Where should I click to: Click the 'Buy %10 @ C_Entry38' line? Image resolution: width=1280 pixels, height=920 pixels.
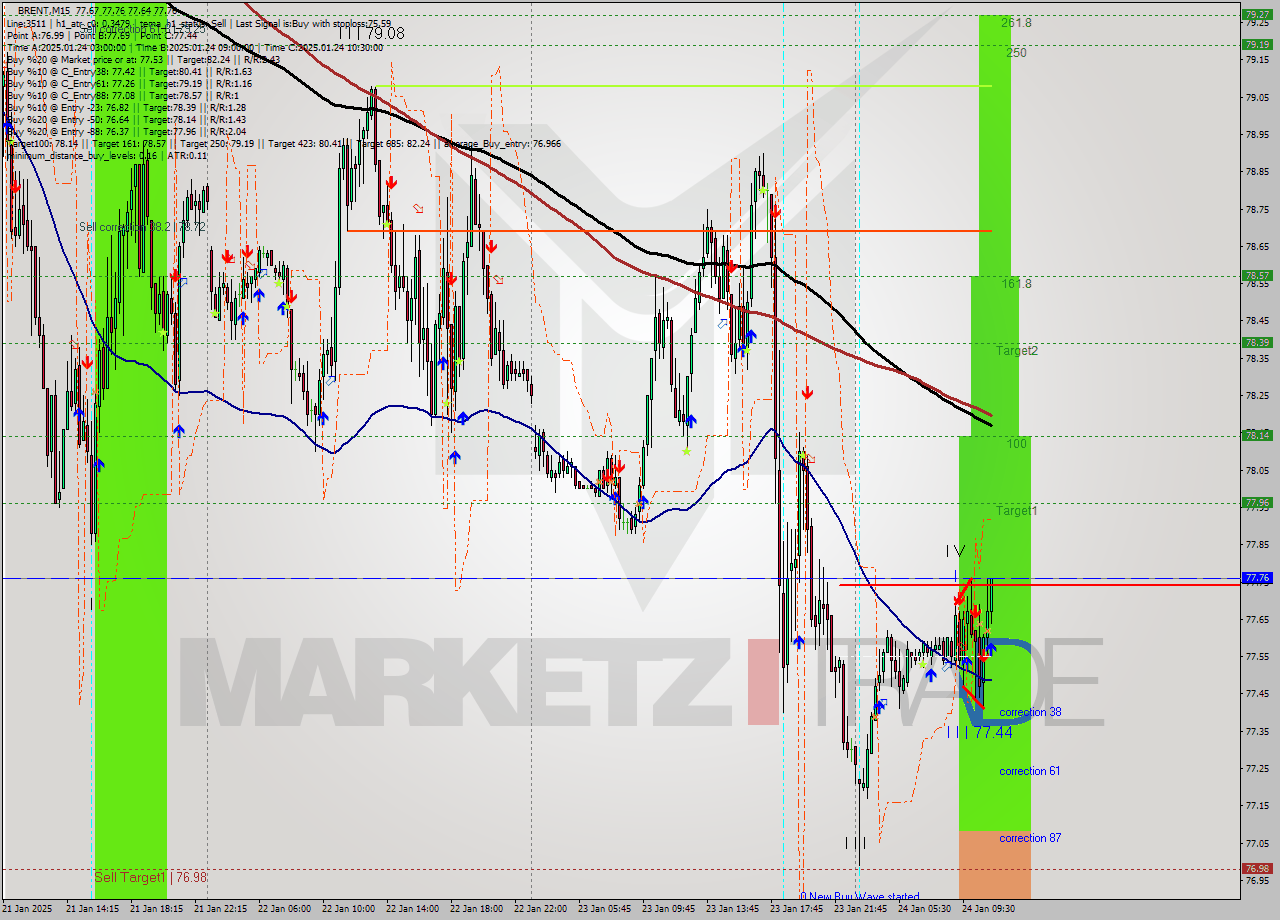(x=129, y=71)
